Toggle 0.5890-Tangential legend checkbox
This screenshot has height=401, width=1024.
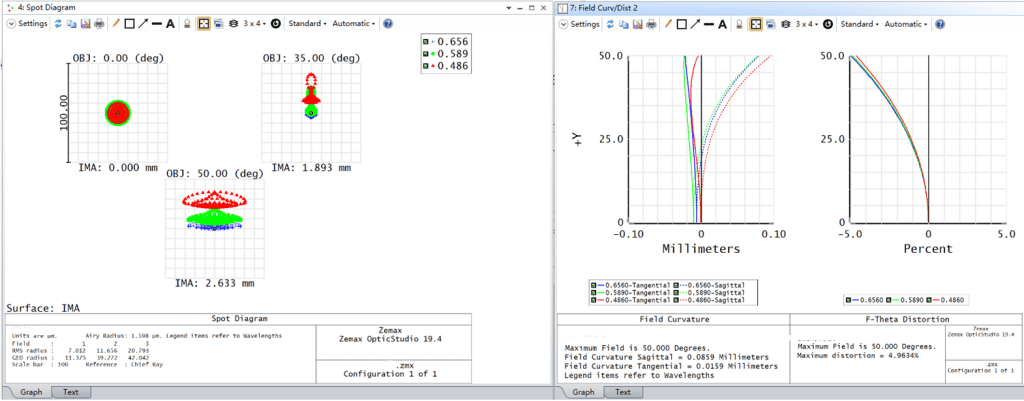pyautogui.click(x=595, y=293)
